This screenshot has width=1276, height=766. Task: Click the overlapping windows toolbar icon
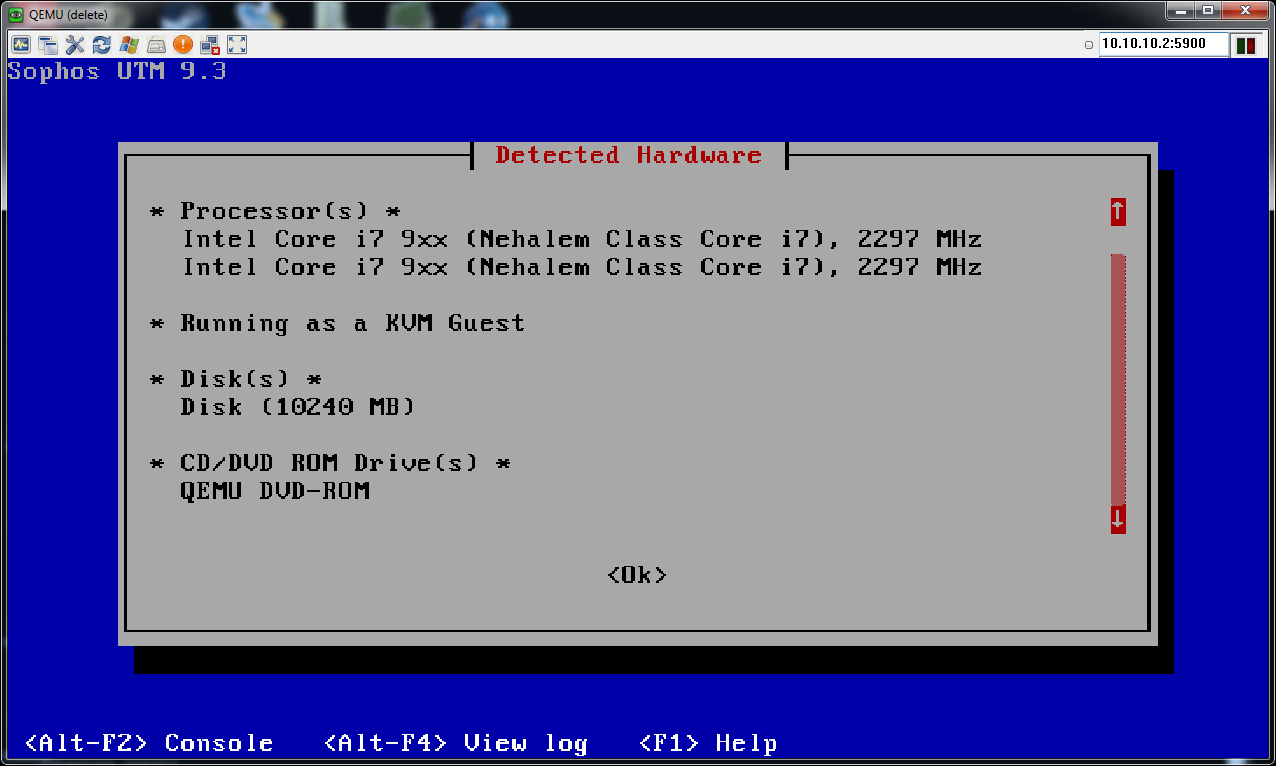point(48,44)
